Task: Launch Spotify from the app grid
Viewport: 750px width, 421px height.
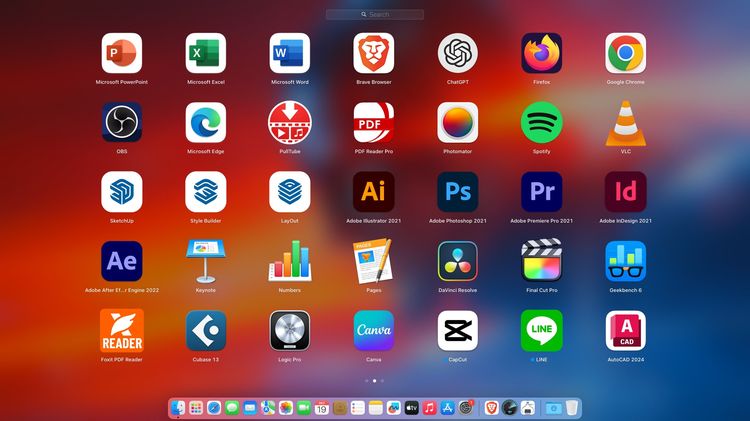Action: pos(541,122)
